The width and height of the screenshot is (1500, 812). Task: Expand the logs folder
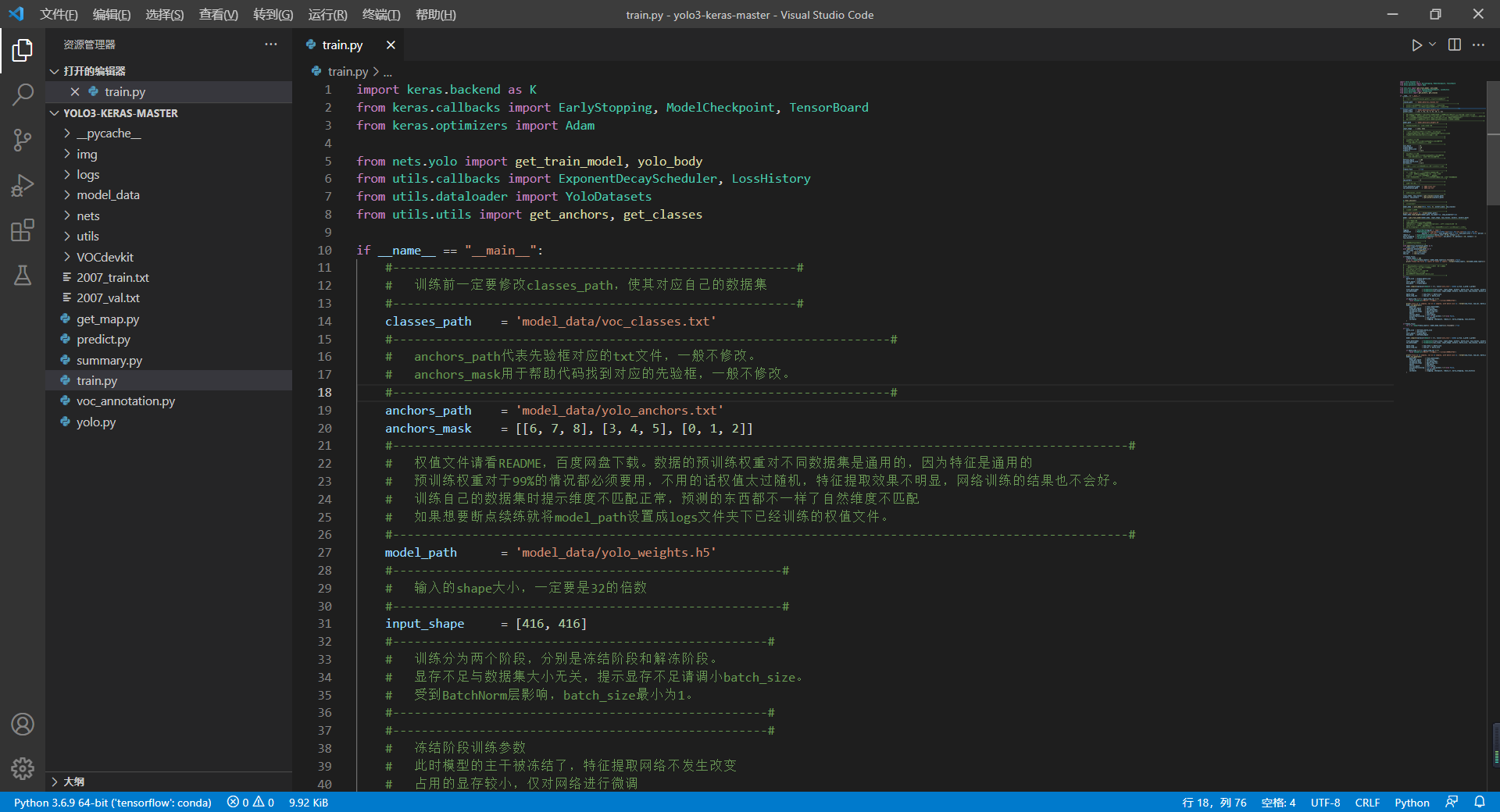coord(169,175)
